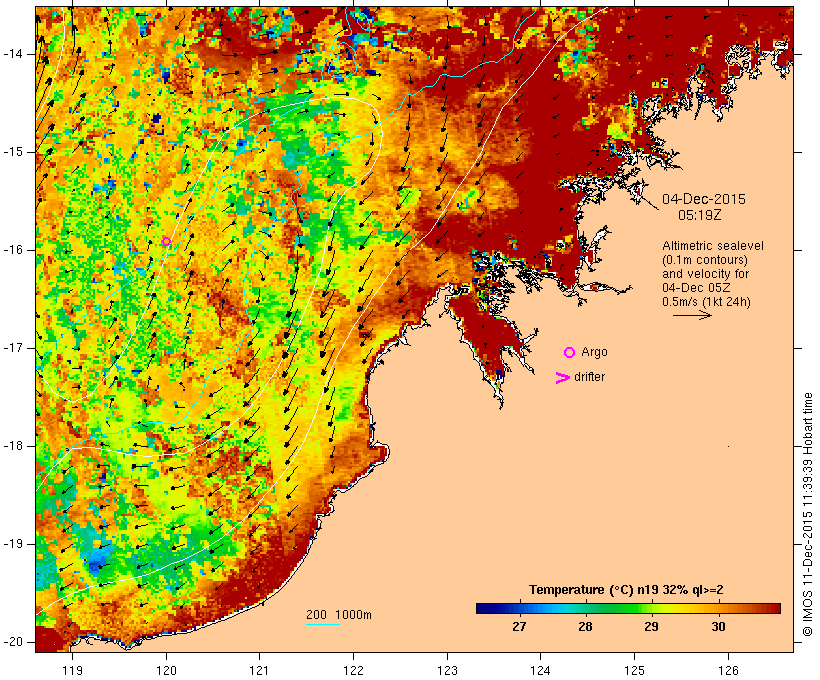820x680 pixels.
Task: Click the IMOS copyright timestamp text
Action: coord(807,514)
